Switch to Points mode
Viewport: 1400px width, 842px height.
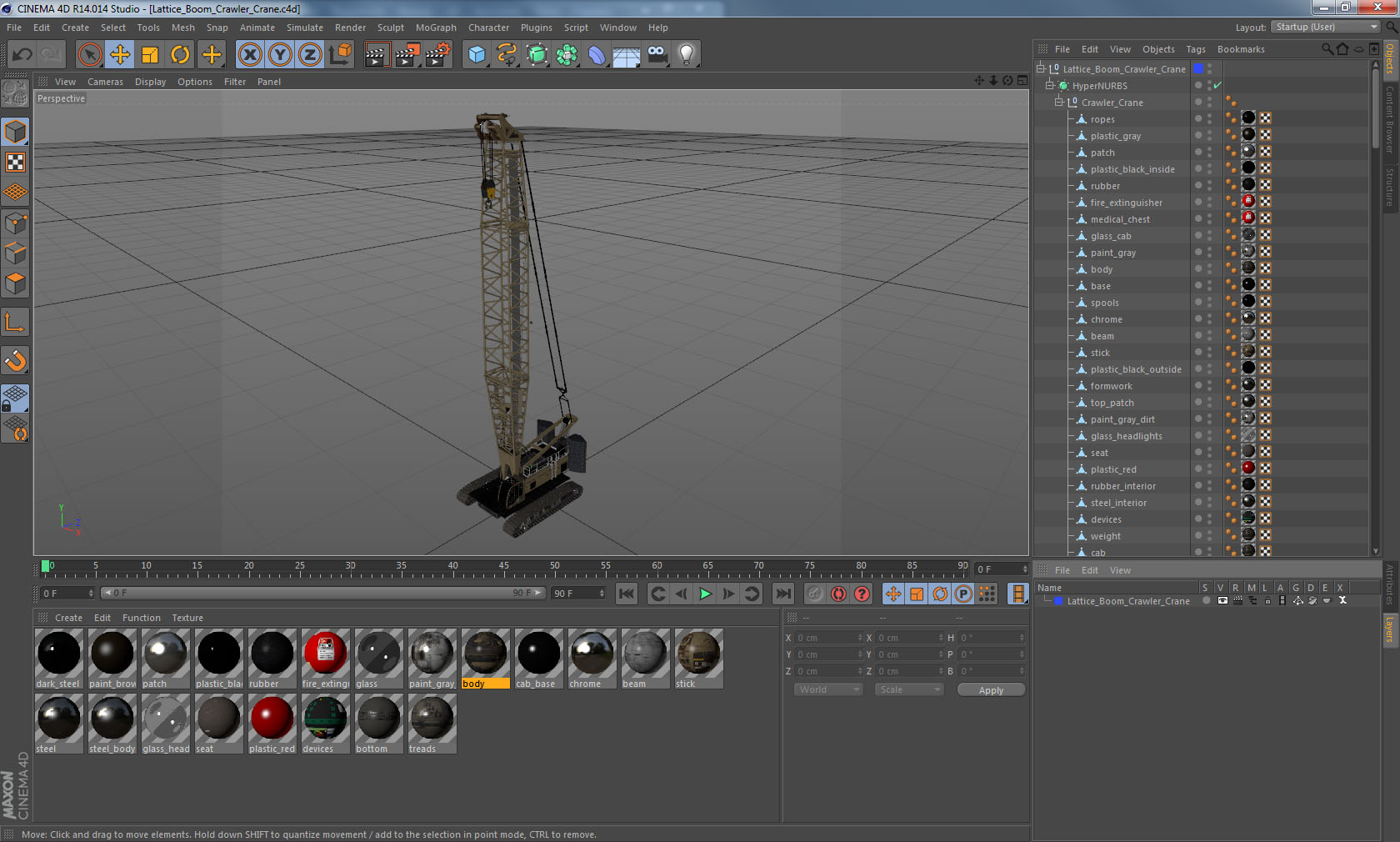point(15,223)
